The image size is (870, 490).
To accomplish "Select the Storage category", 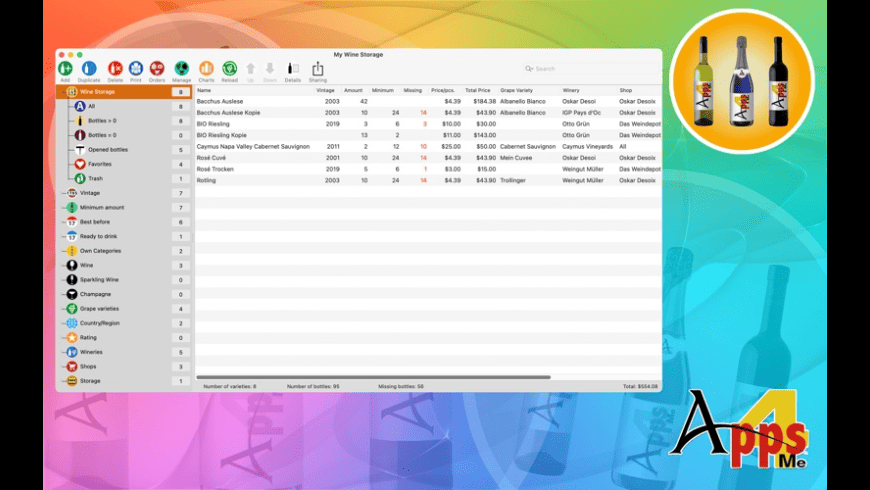I will point(124,381).
